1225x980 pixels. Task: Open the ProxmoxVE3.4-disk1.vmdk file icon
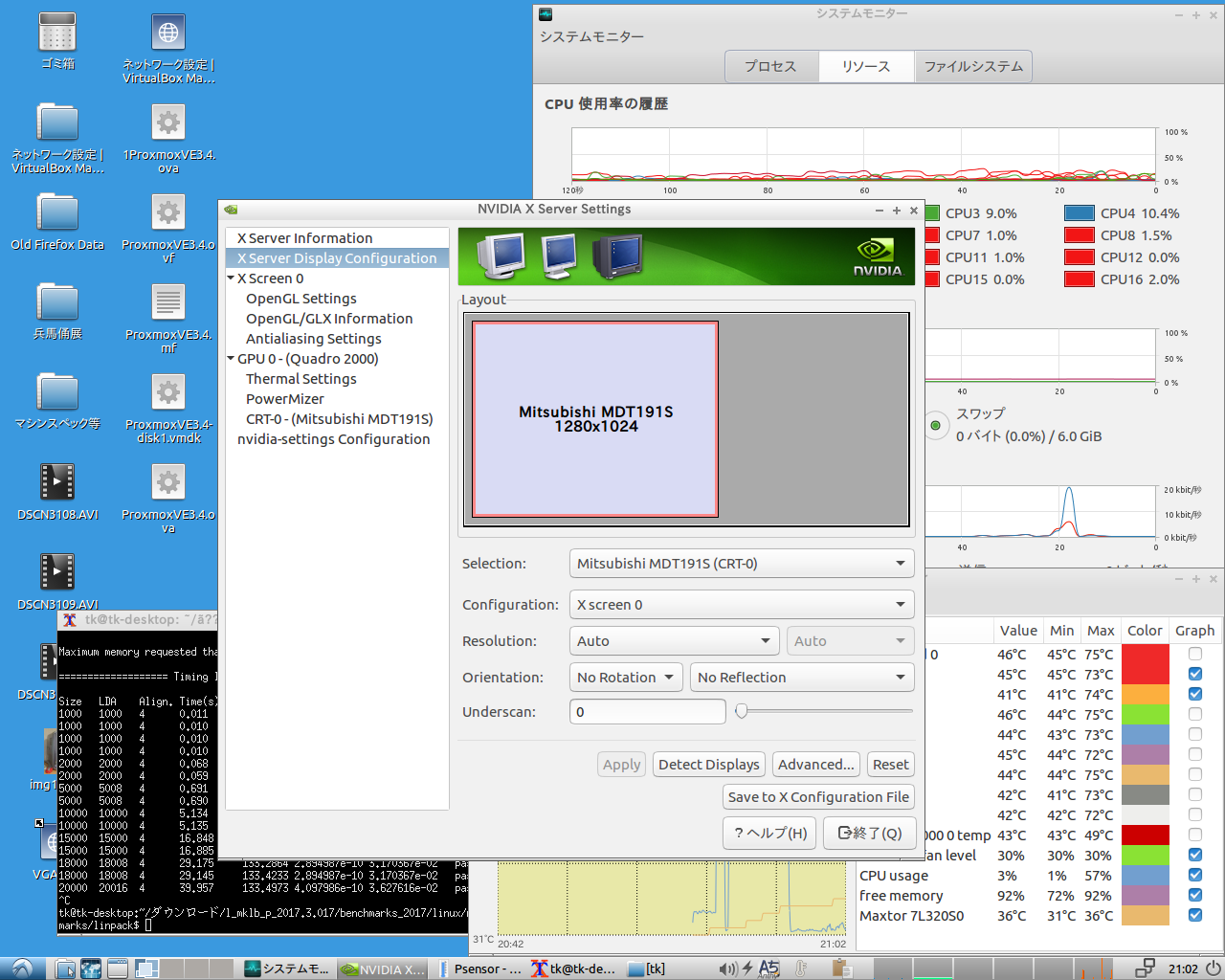[x=168, y=392]
